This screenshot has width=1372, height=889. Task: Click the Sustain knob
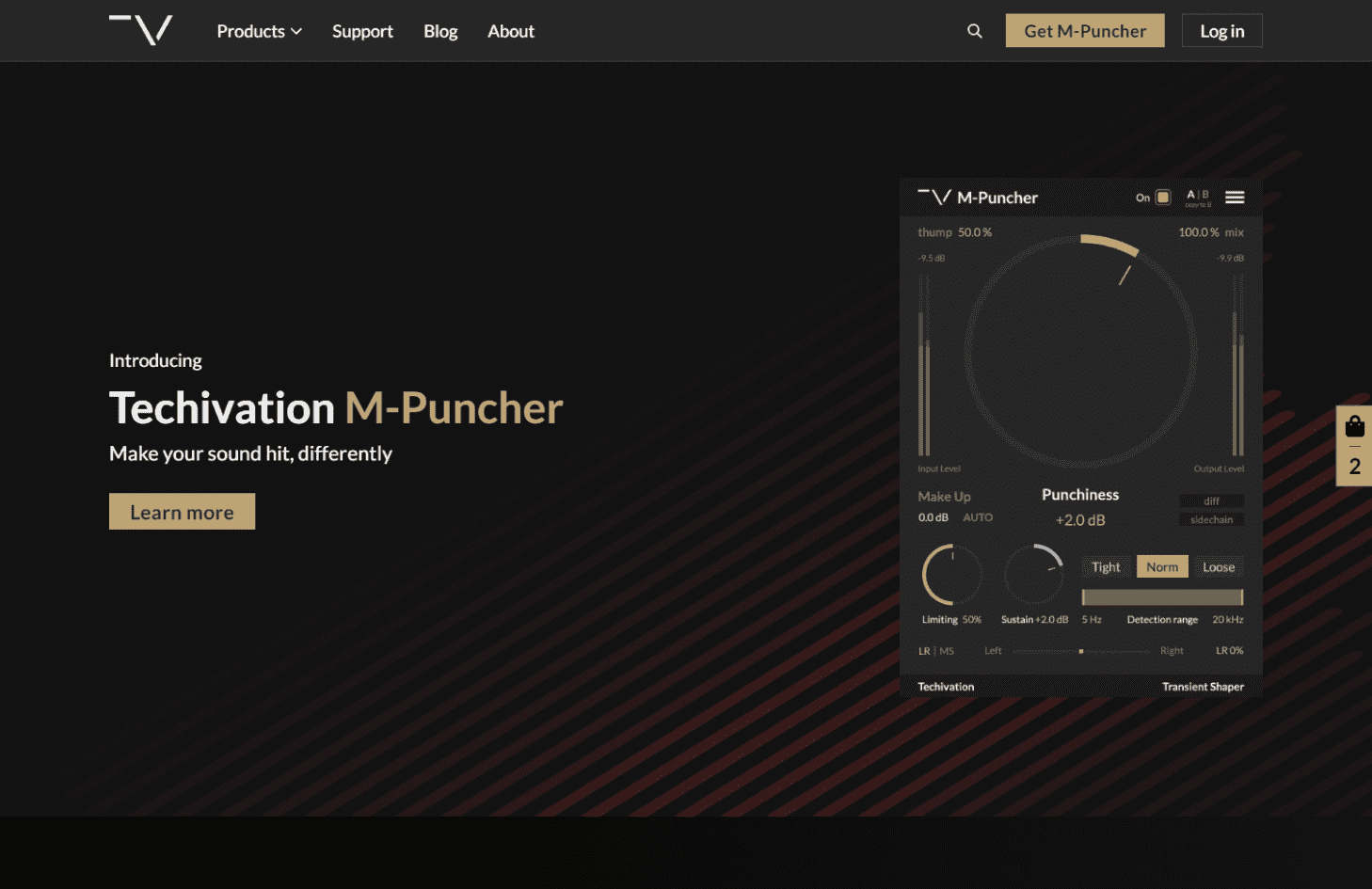pyautogui.click(x=1033, y=574)
